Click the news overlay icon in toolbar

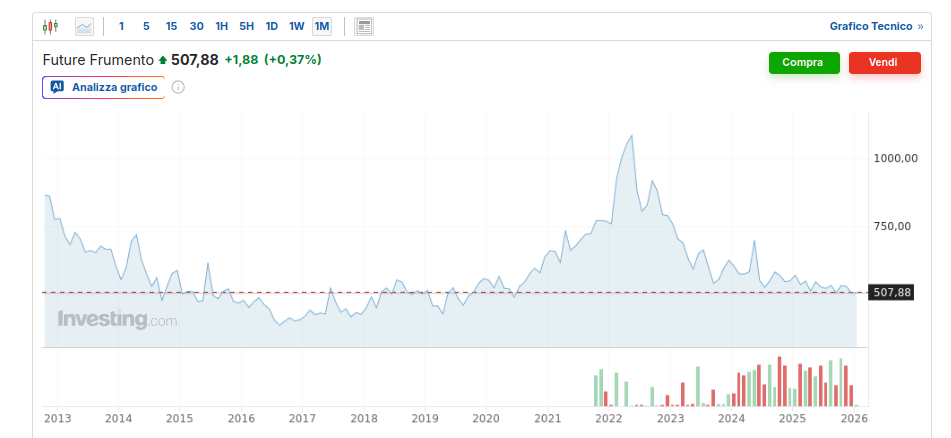point(364,26)
